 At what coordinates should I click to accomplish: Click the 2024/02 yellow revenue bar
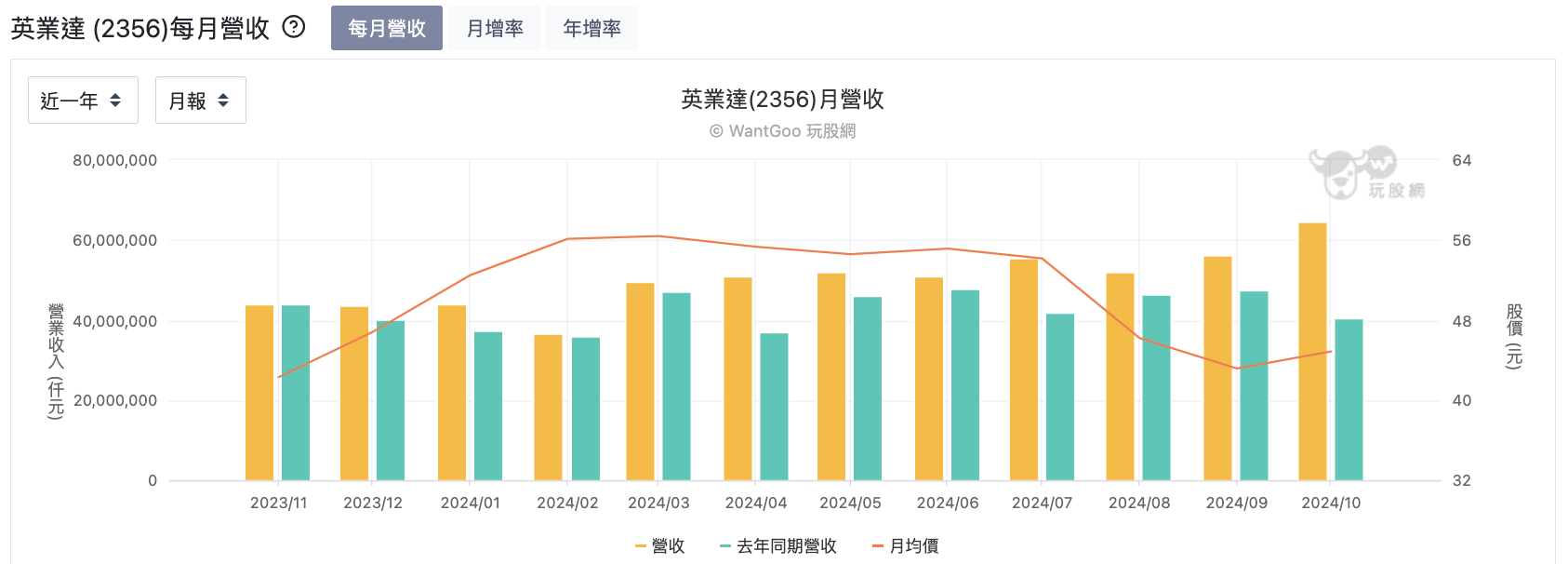point(549,408)
